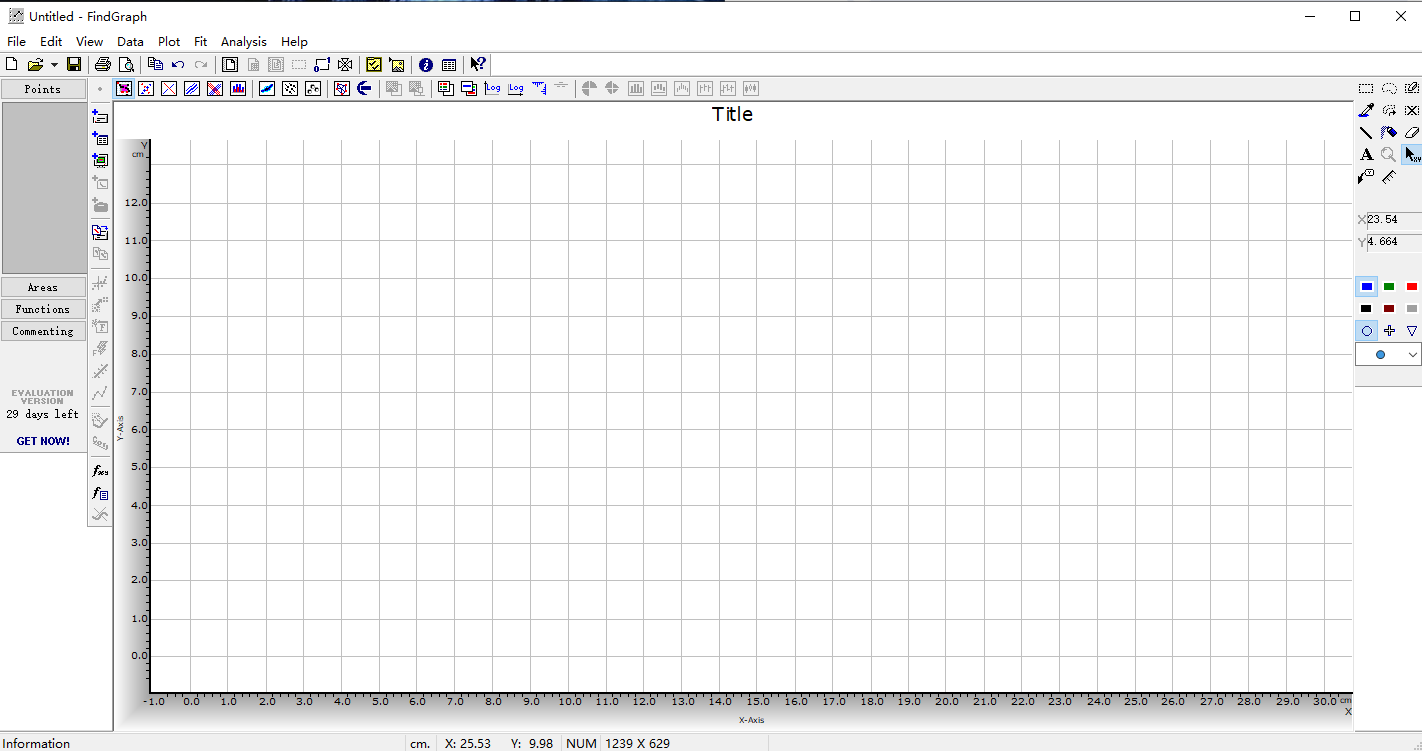
Task: Select the Zoom magnifier tool
Action: [x=1388, y=154]
